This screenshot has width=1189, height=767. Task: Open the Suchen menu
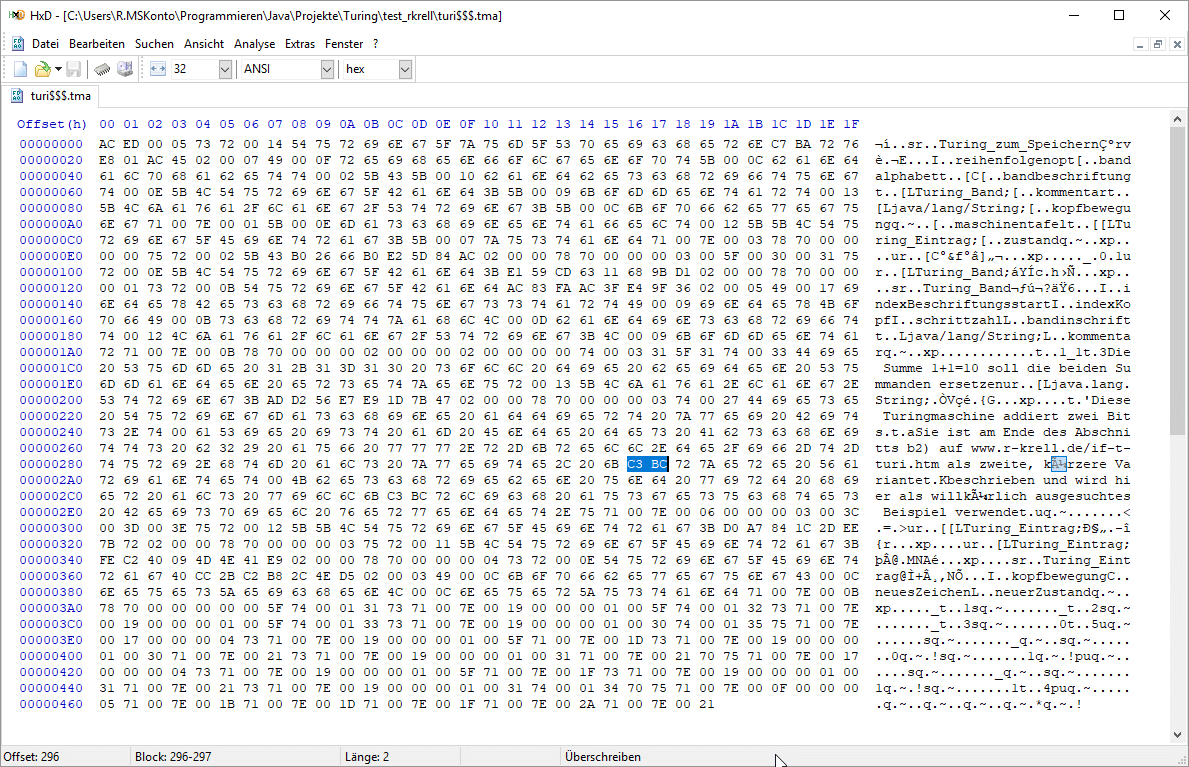[x=155, y=44]
